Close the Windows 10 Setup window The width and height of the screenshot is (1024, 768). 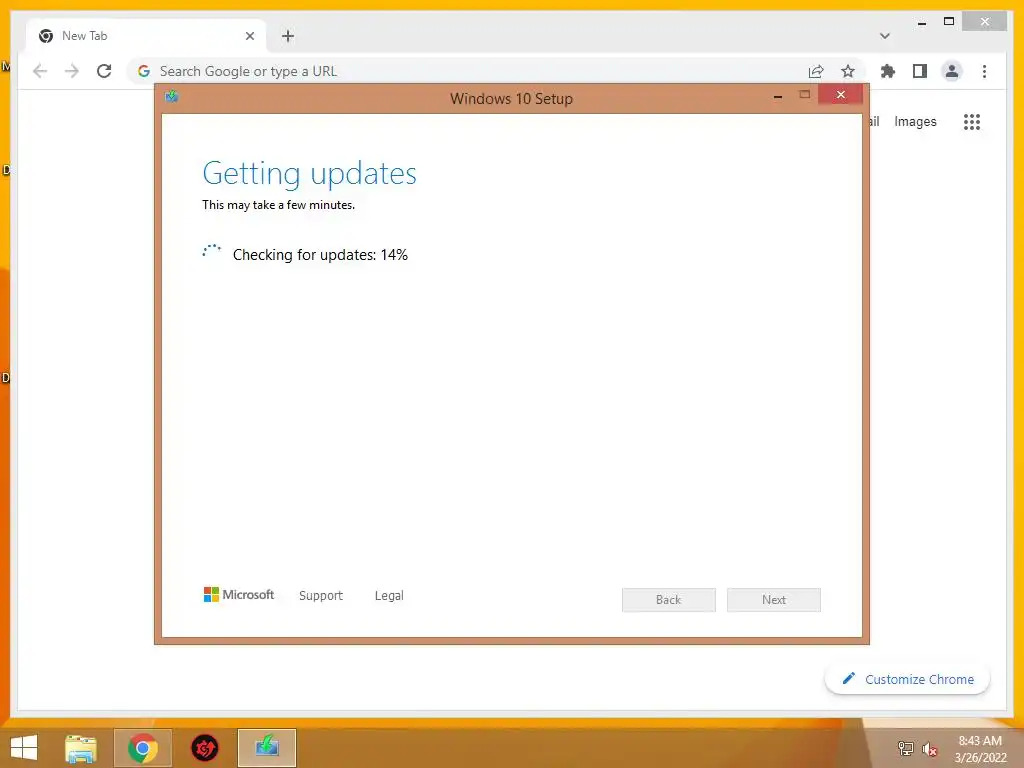[x=840, y=95]
